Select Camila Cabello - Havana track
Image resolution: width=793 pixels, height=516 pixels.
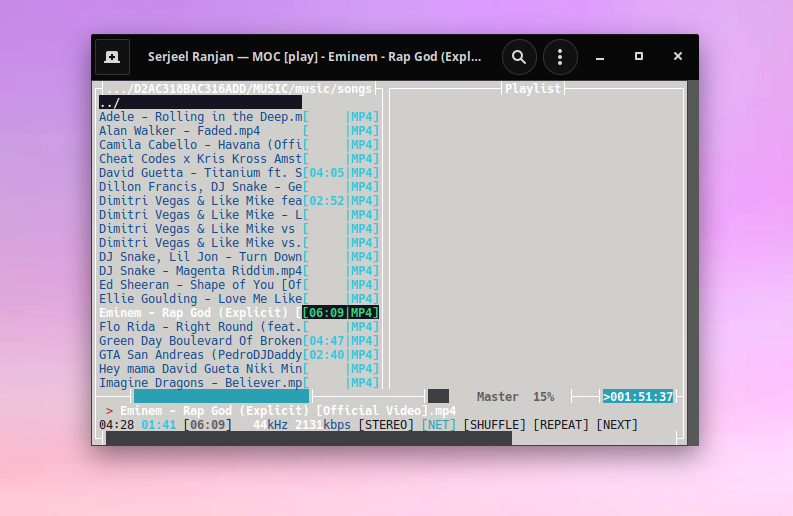tap(239, 145)
